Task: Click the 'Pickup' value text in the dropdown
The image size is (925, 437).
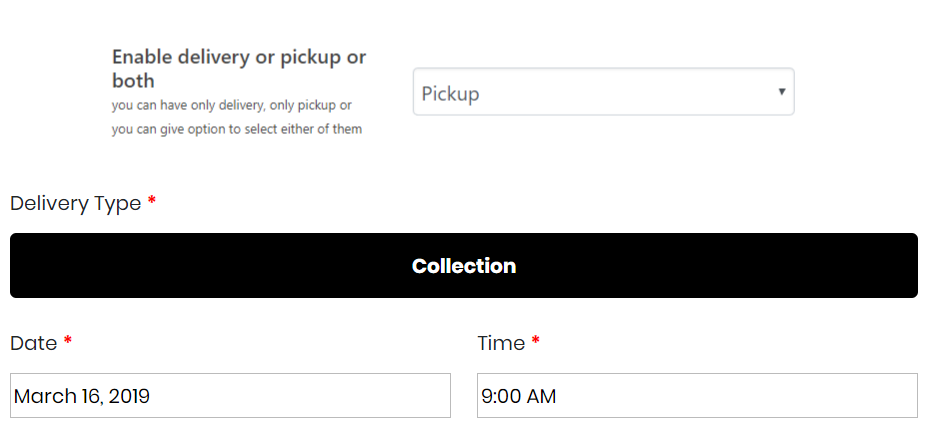Action: tap(451, 94)
